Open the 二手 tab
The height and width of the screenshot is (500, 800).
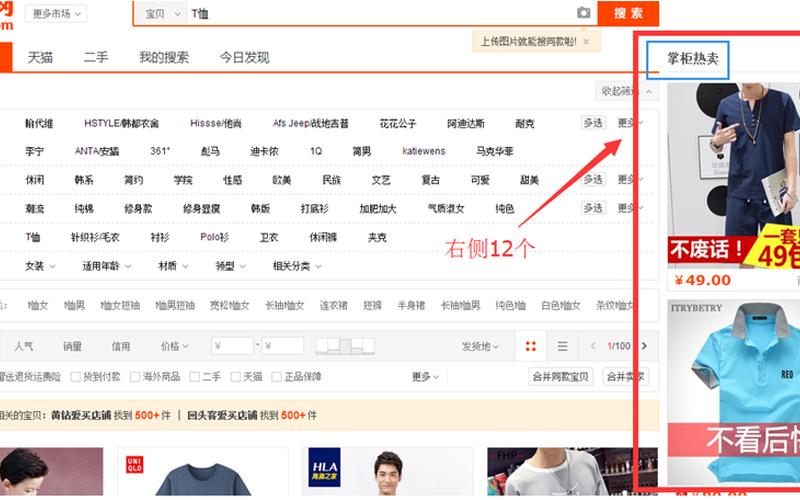point(96,58)
